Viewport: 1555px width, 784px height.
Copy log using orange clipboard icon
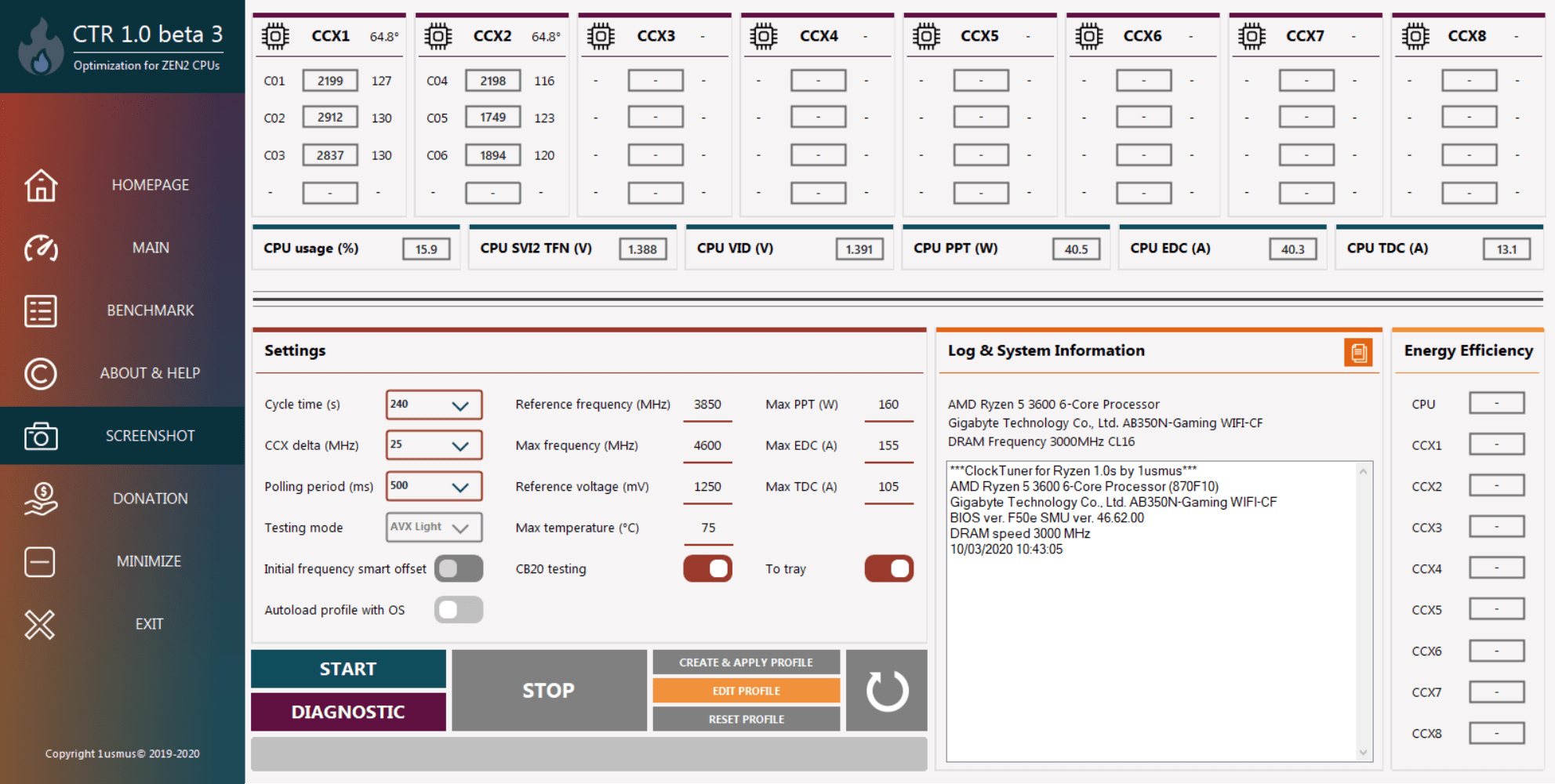click(1358, 353)
